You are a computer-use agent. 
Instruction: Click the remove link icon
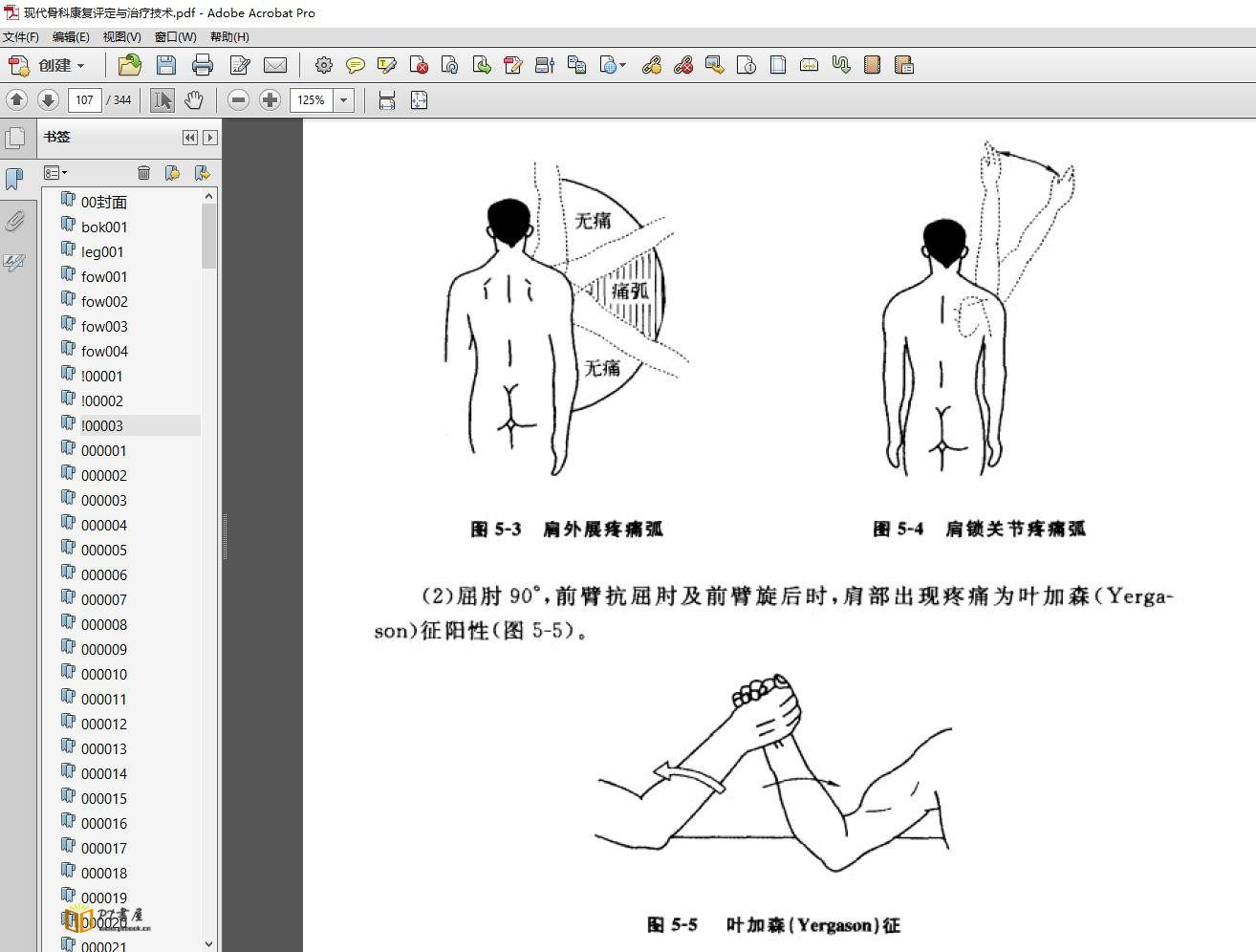683,65
